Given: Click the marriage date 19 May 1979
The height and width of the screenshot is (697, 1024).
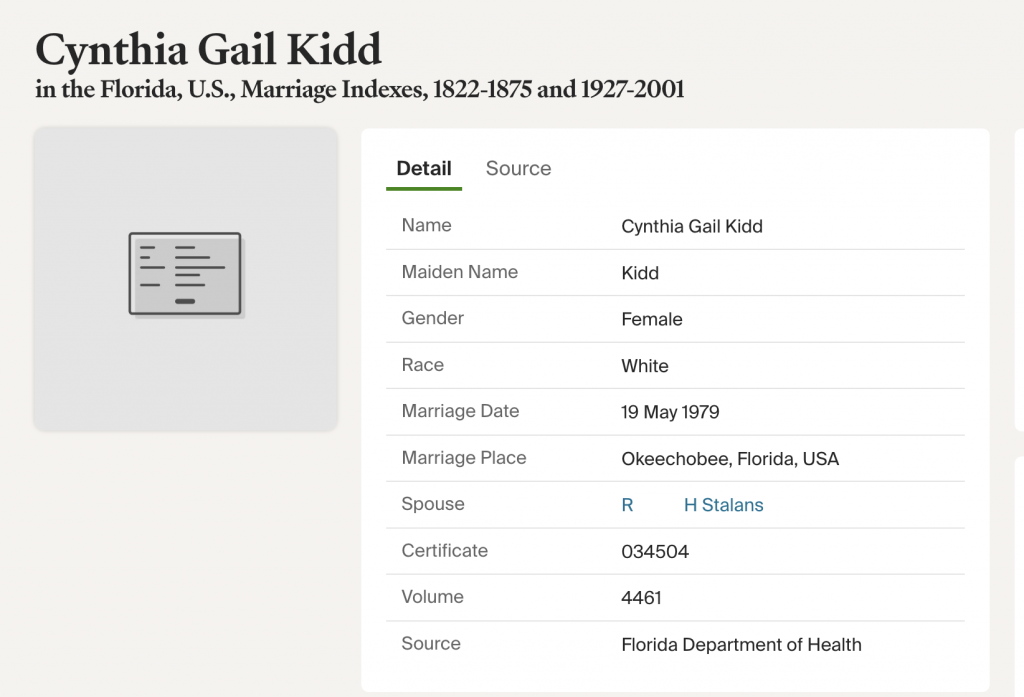Looking at the screenshot, I should click(670, 412).
